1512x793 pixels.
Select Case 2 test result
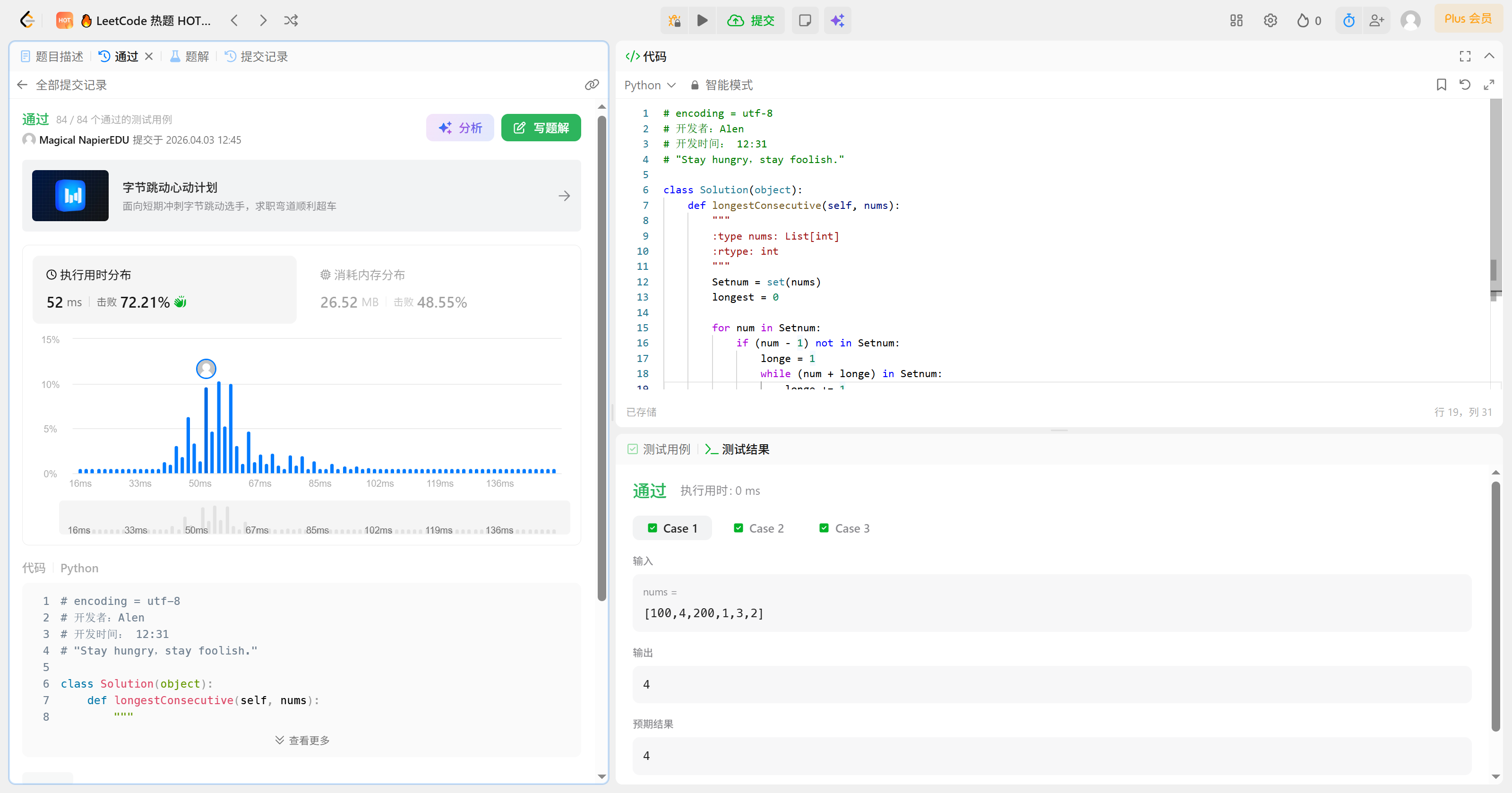(758, 528)
